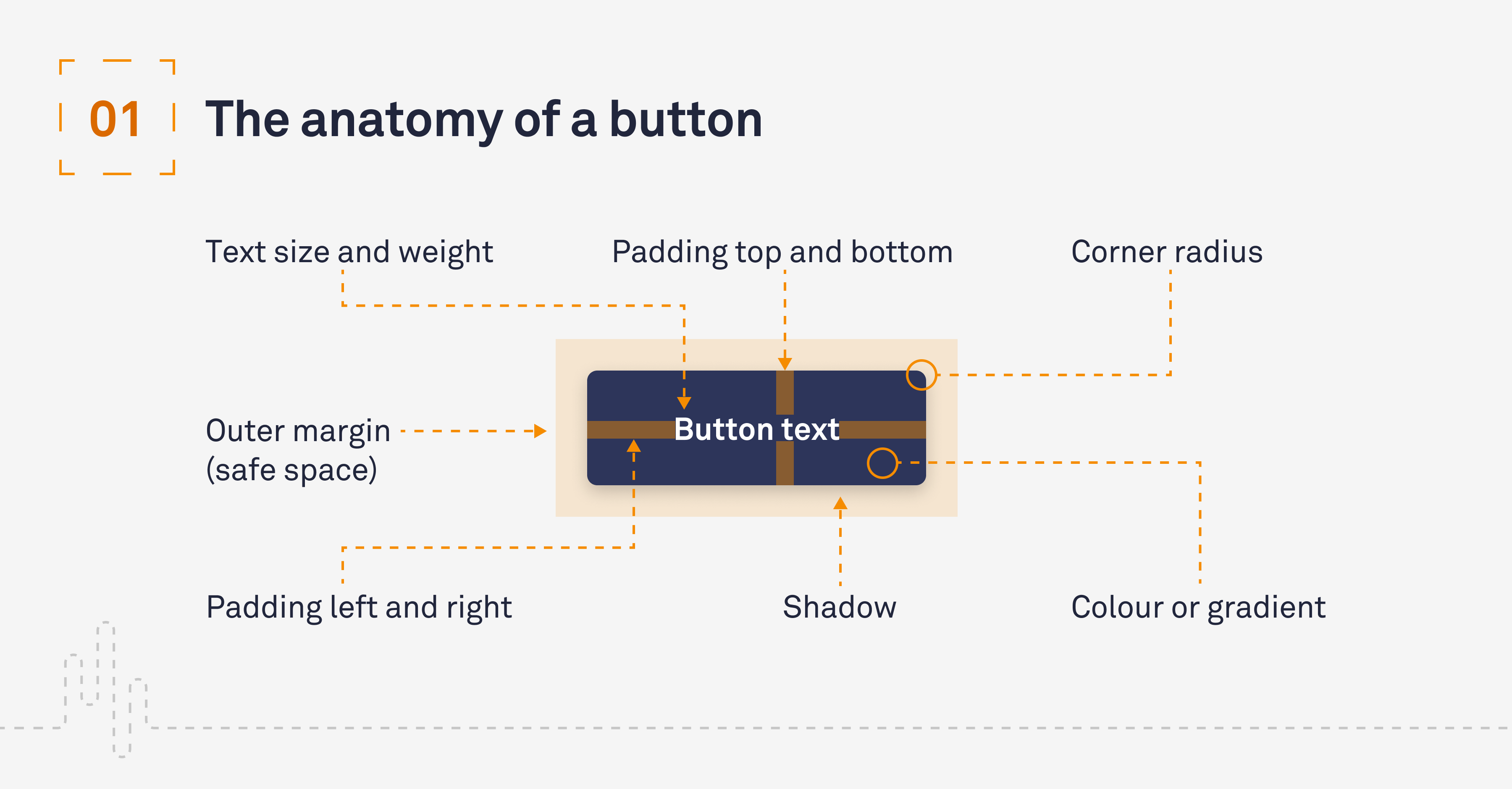Image resolution: width=1512 pixels, height=789 pixels.
Task: Click the down arrowhead above "Button text"
Action: pos(684,402)
